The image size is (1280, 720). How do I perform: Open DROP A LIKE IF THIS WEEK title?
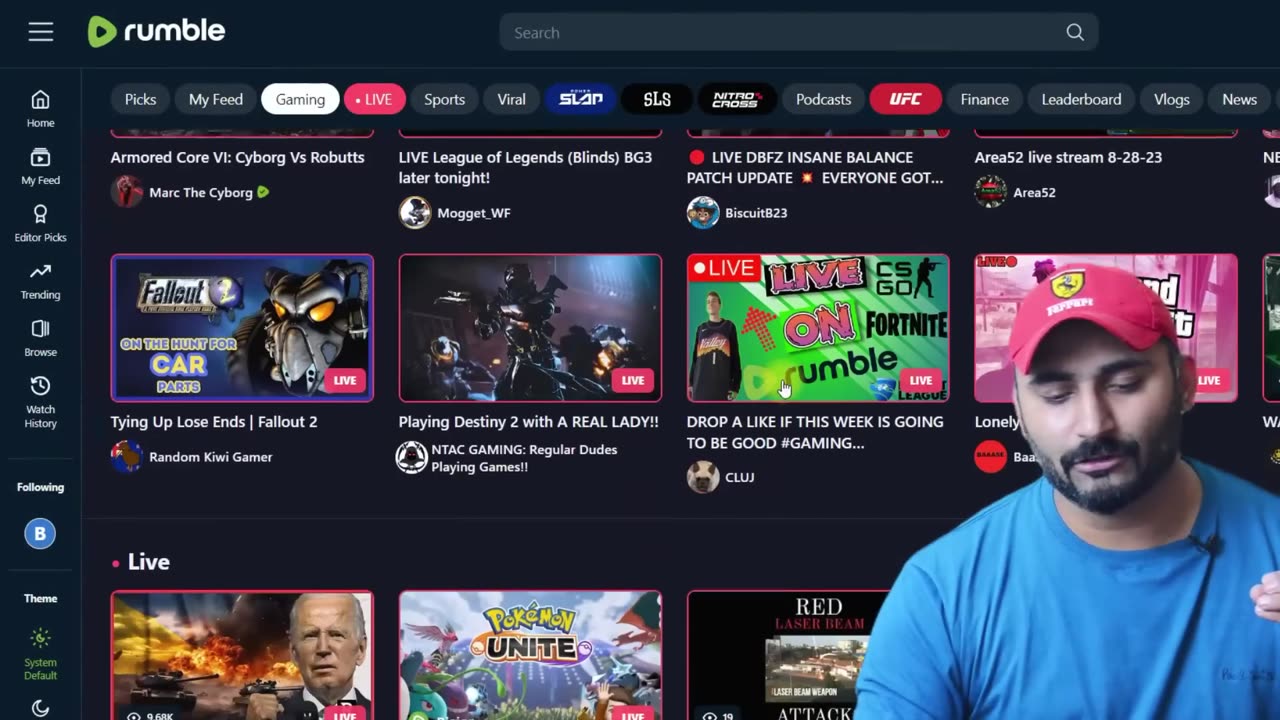(x=815, y=432)
